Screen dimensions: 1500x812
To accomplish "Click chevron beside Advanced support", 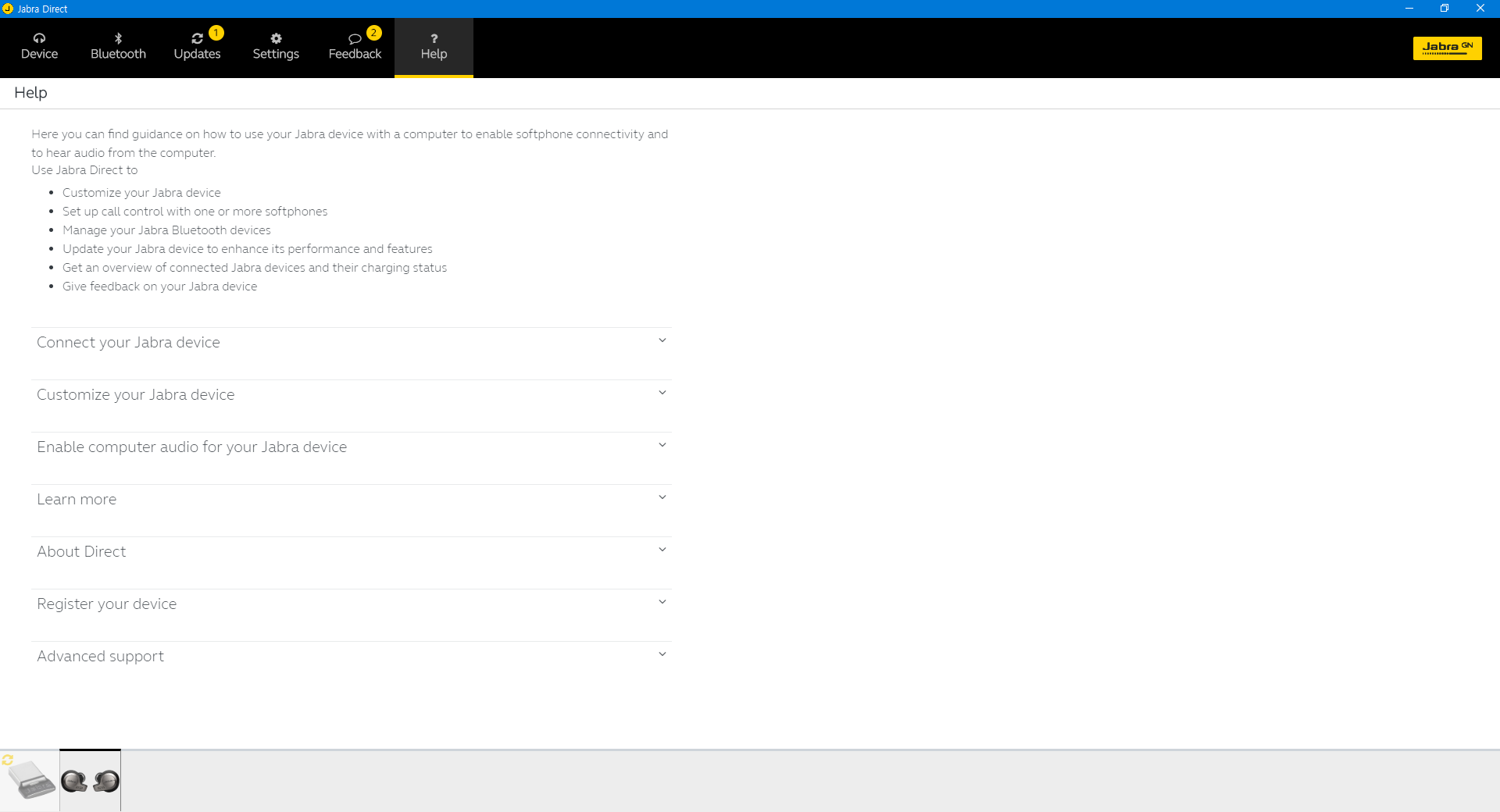I will [662, 654].
